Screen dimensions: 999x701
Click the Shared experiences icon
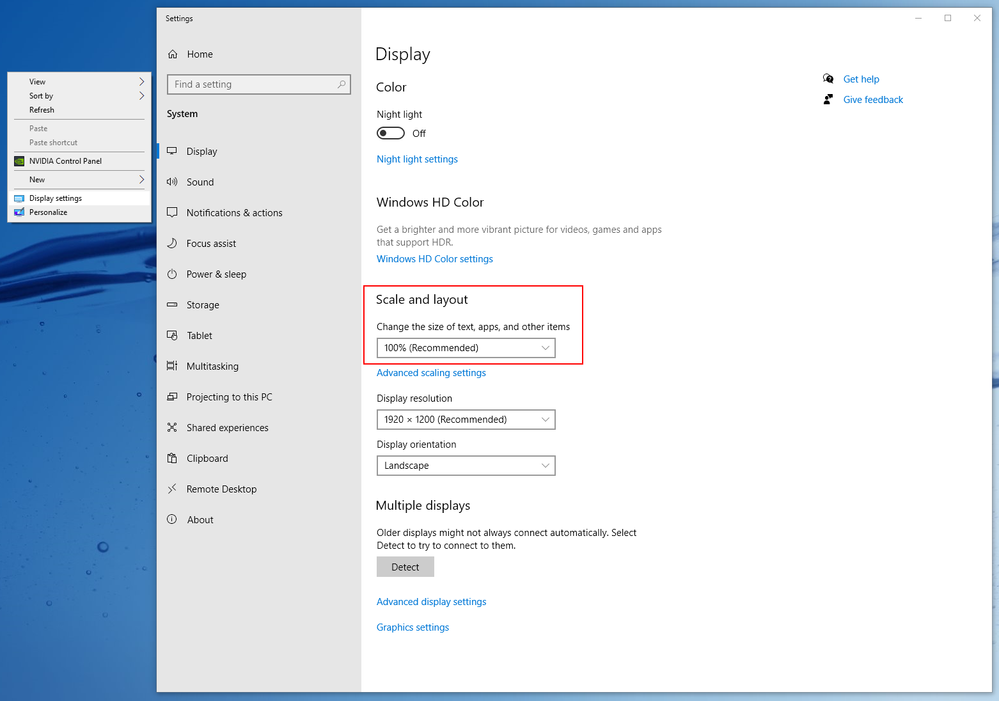pyautogui.click(x=172, y=427)
